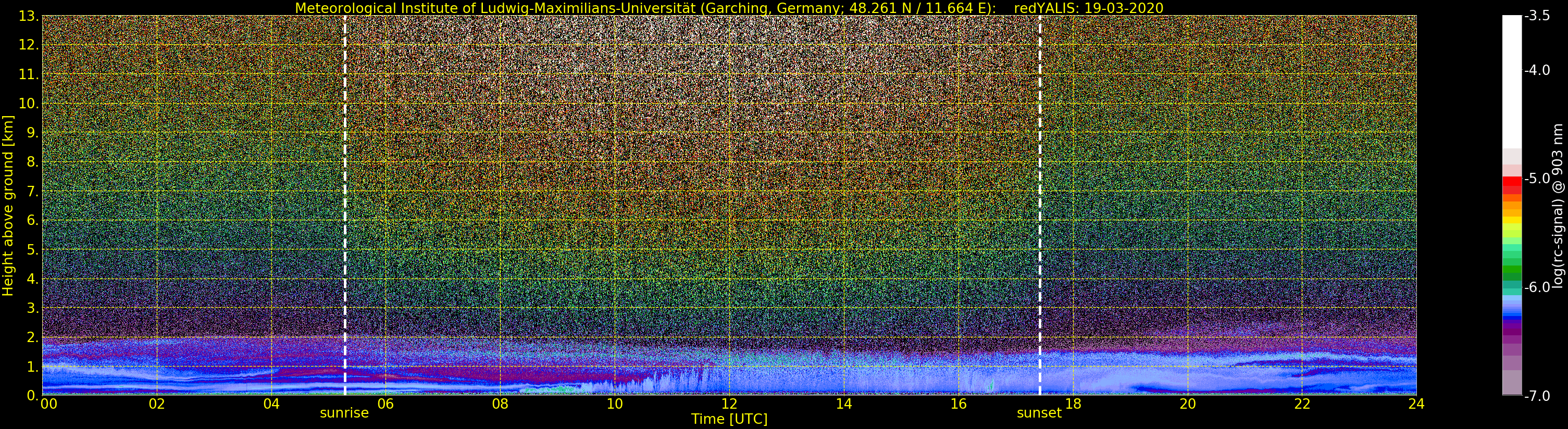Click height tick label '8.'
The height and width of the screenshot is (429, 1568).
32,162
